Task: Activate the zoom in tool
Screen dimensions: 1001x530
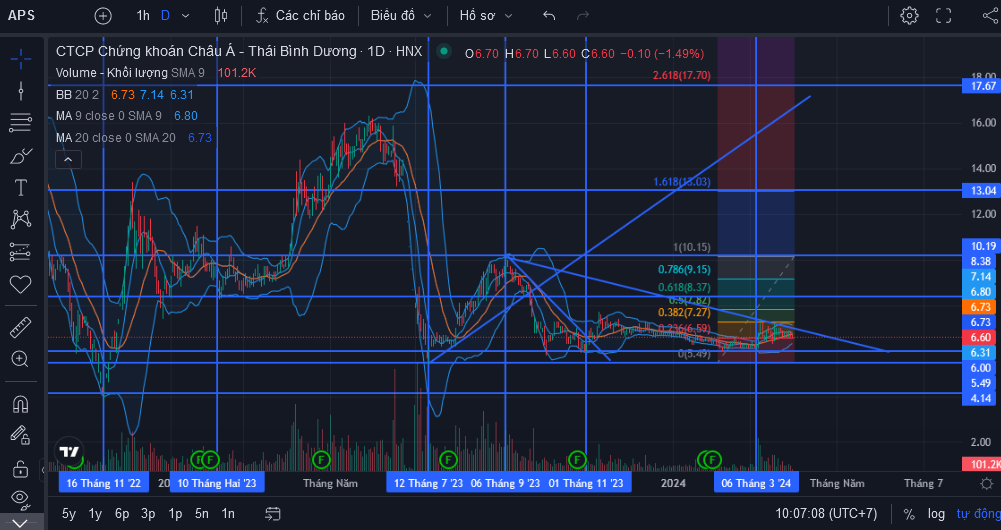Action: coord(20,360)
